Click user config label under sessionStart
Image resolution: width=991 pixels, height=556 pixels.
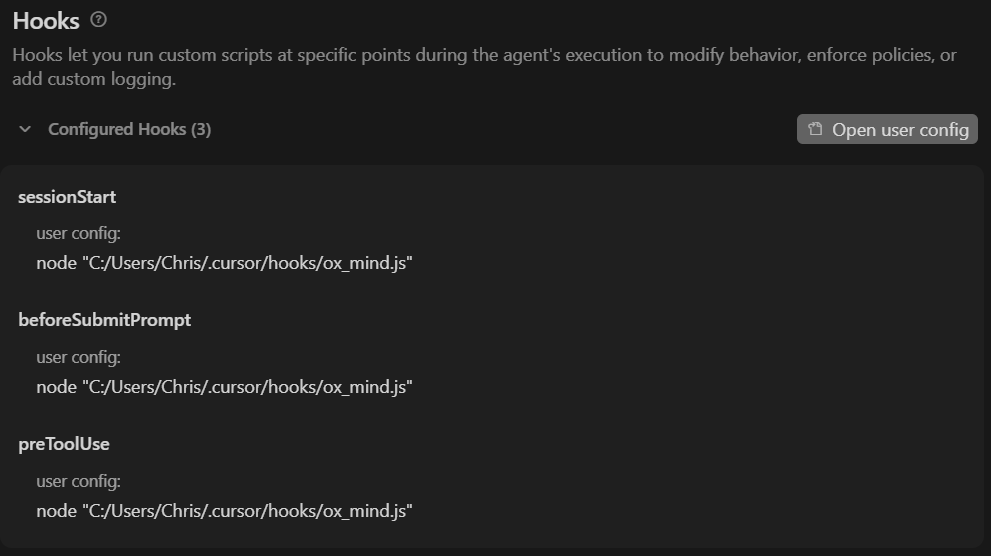78,233
